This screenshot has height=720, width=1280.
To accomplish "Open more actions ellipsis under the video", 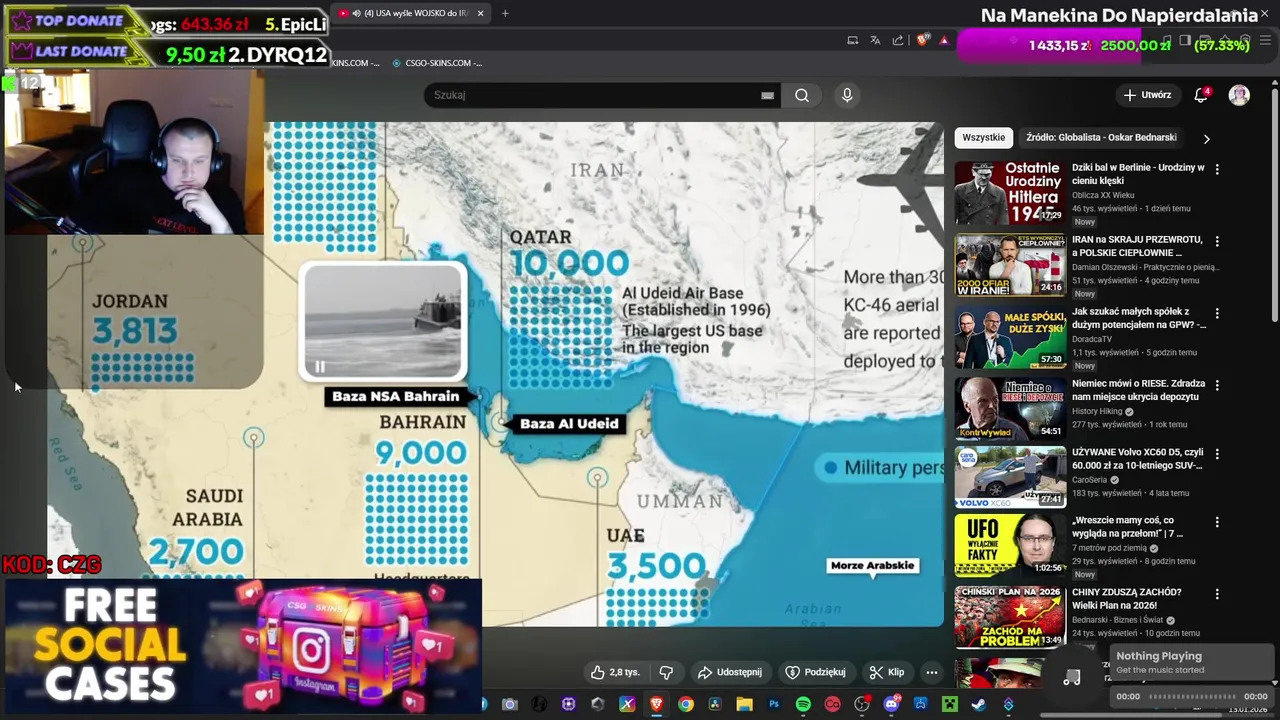I will coord(931,672).
